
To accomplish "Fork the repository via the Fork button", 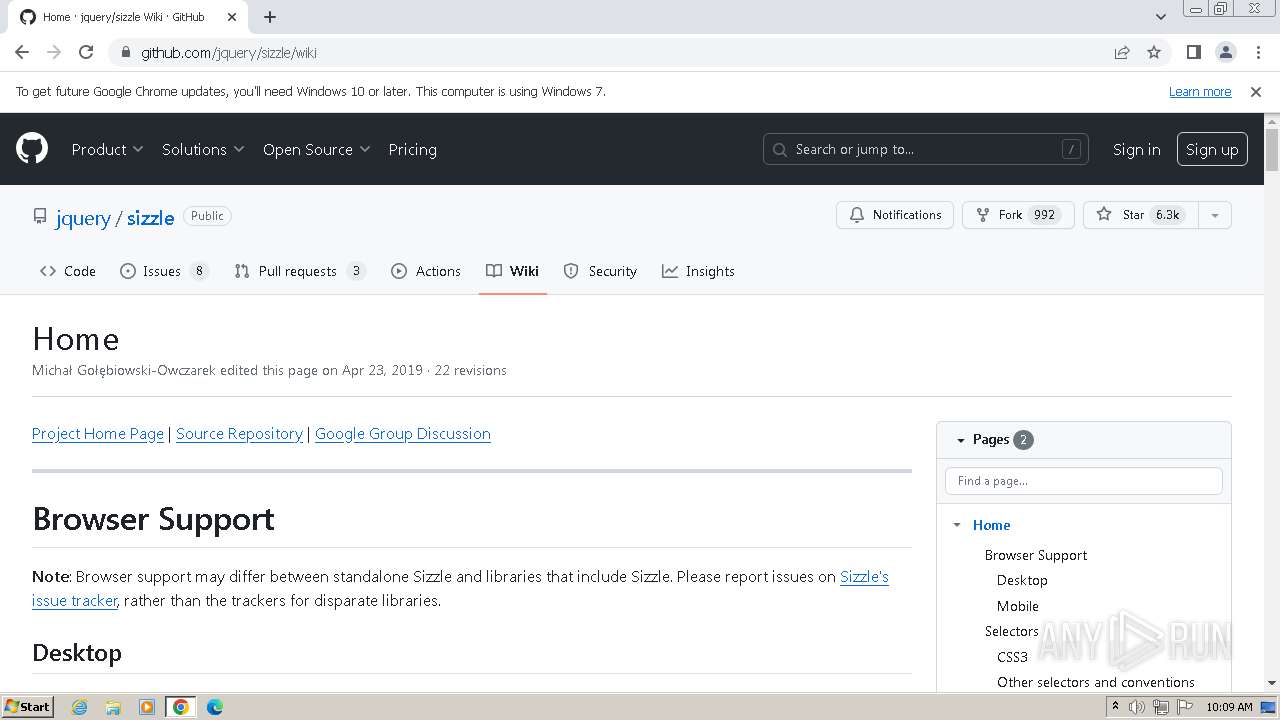I will (1018, 215).
